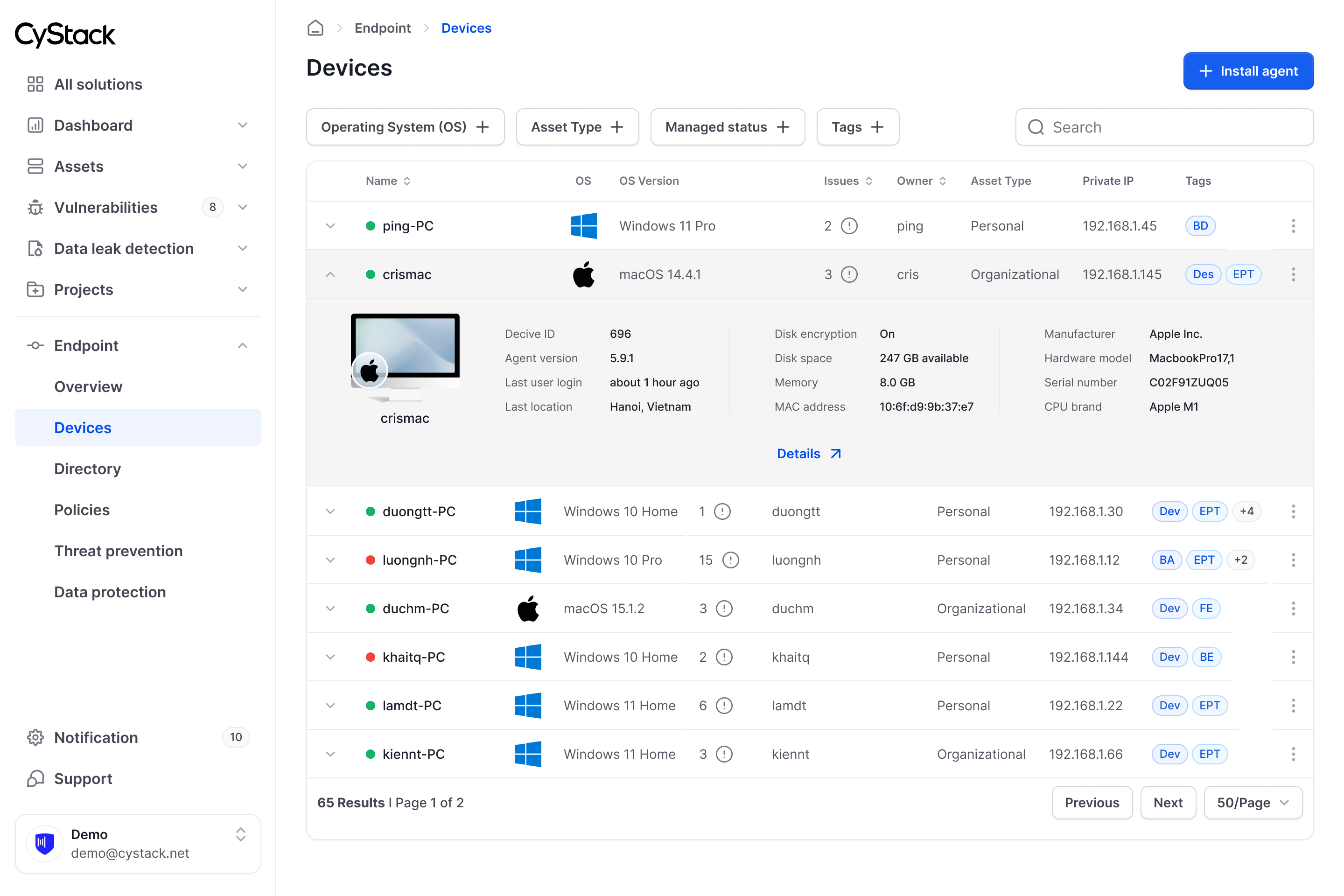Collapse the Endpoint sidebar section
Viewport: 1344px width, 896px height.
(242, 346)
